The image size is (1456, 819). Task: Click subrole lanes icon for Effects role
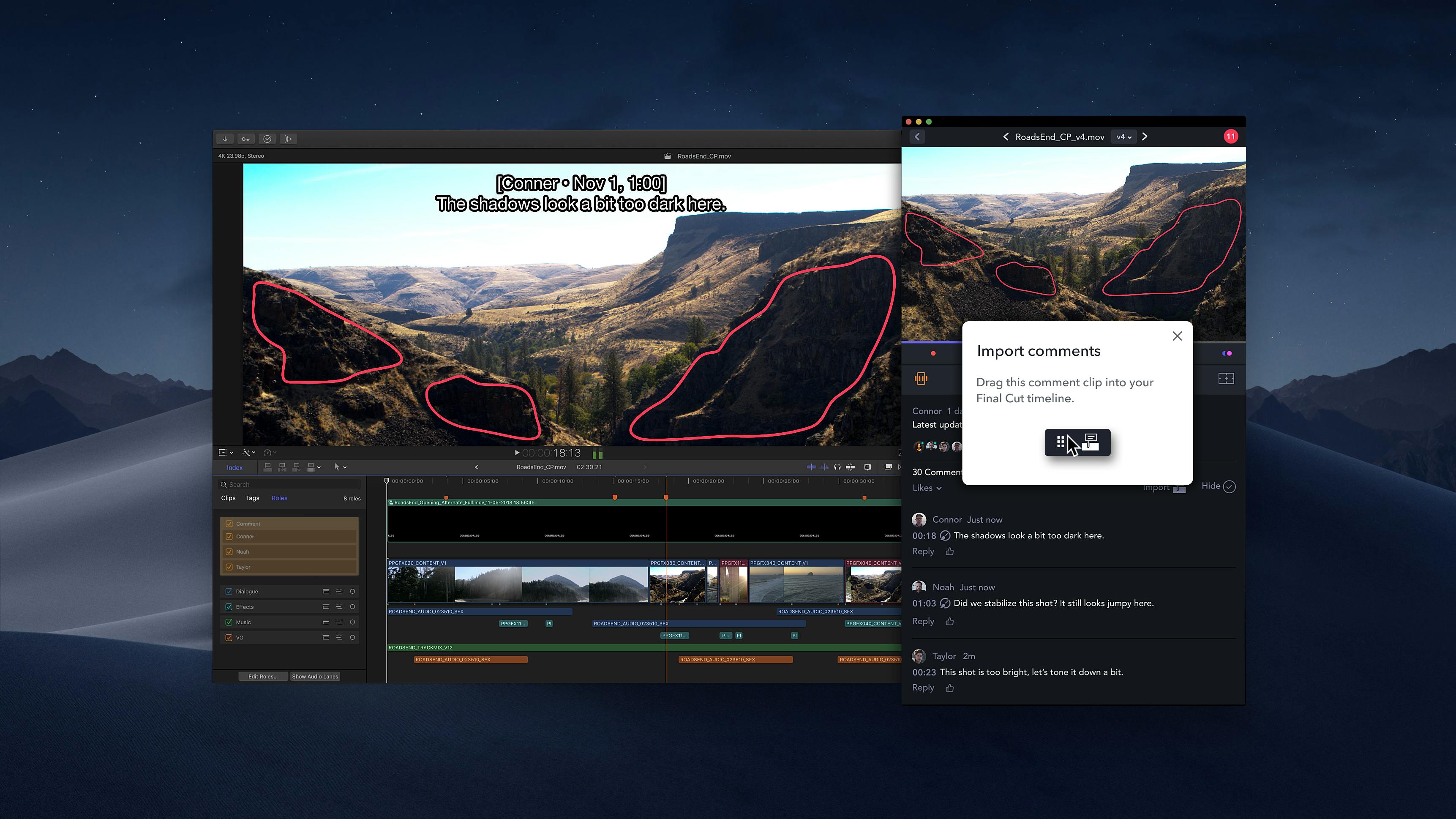[x=339, y=606]
